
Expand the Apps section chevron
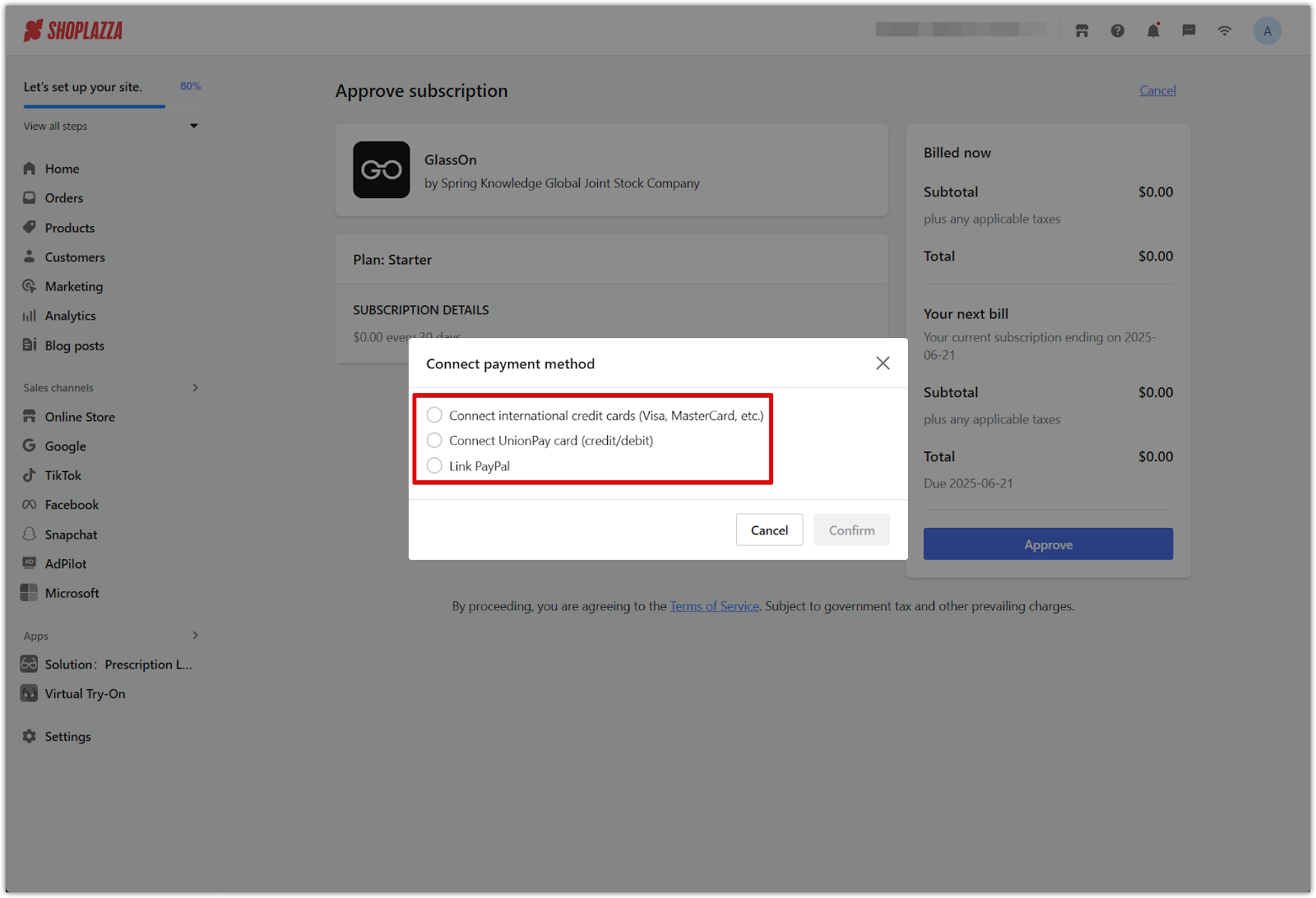tap(195, 636)
